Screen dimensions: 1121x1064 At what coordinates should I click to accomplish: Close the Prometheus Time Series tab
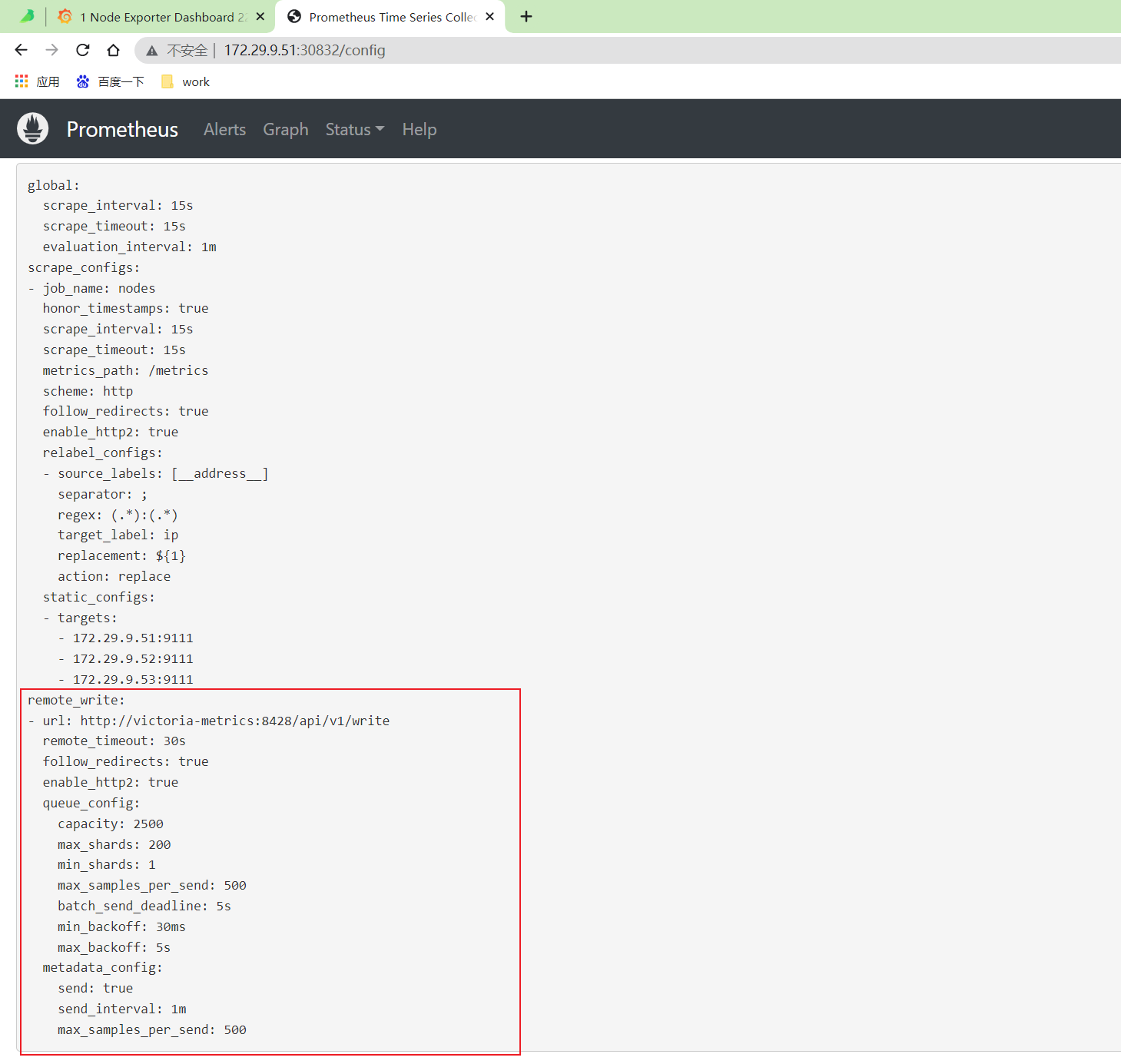490,16
